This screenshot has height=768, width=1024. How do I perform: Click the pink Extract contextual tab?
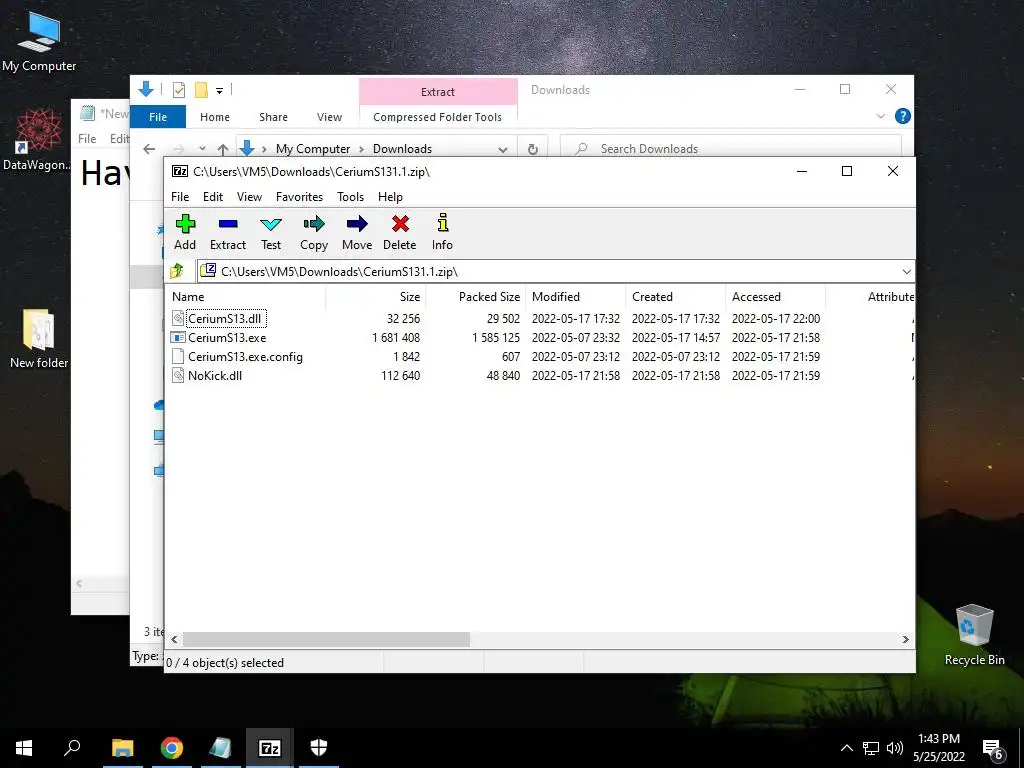pyautogui.click(x=438, y=91)
